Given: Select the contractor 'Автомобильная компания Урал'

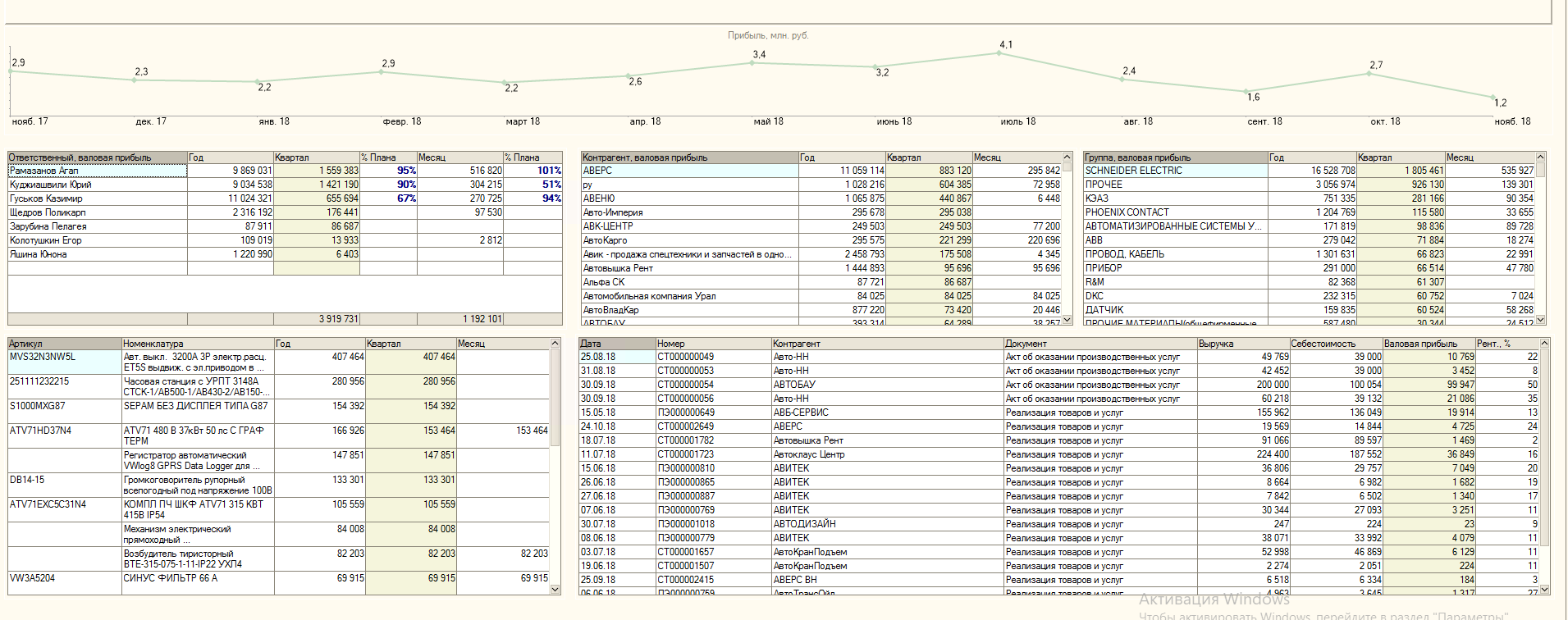Looking at the screenshot, I should coord(690,296).
